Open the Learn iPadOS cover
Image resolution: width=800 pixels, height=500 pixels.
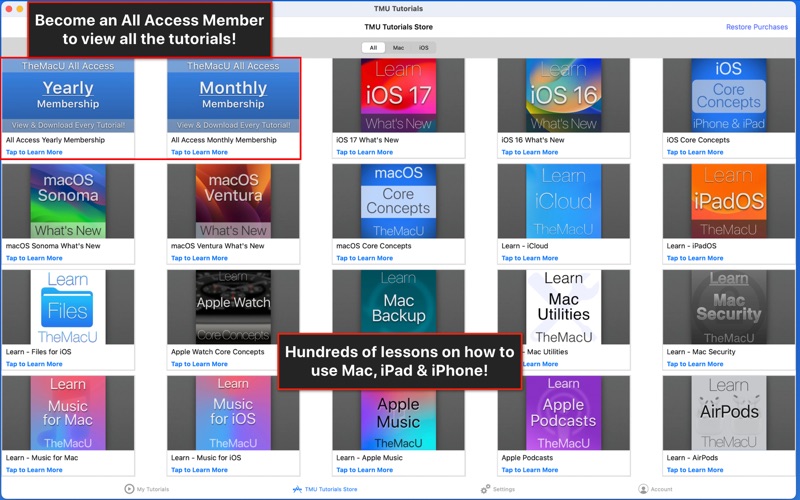coord(729,201)
